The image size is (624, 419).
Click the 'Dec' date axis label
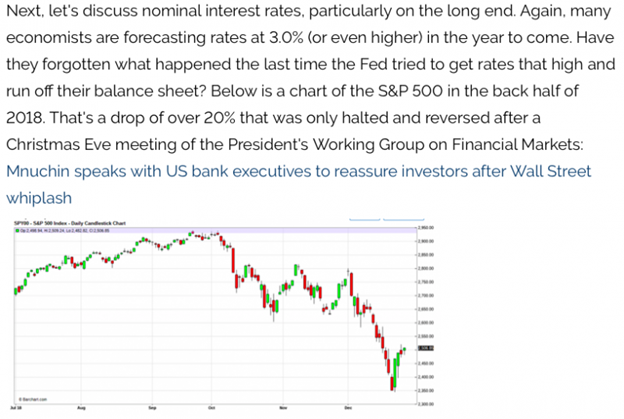(x=348, y=408)
